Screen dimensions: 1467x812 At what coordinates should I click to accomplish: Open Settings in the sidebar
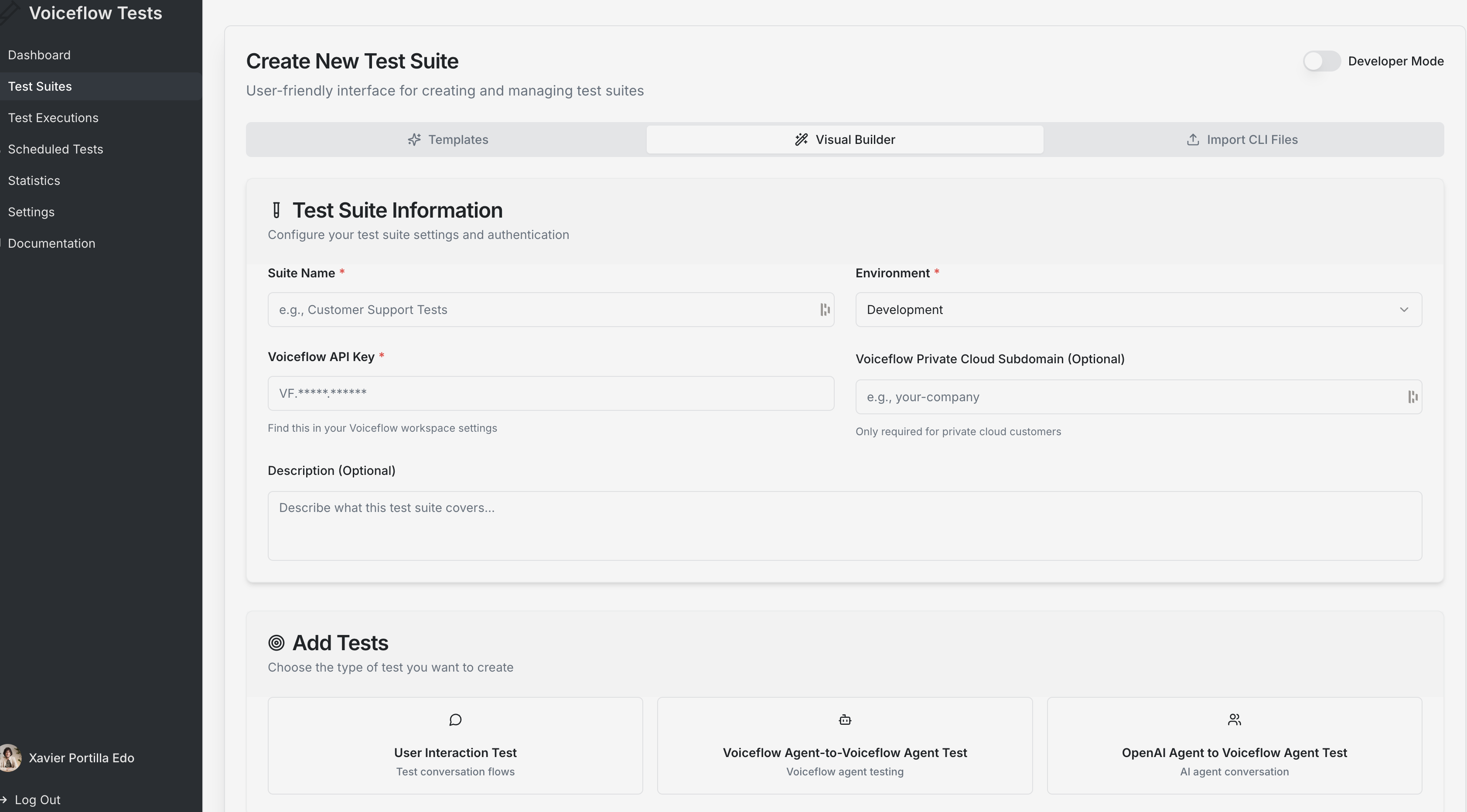31,212
